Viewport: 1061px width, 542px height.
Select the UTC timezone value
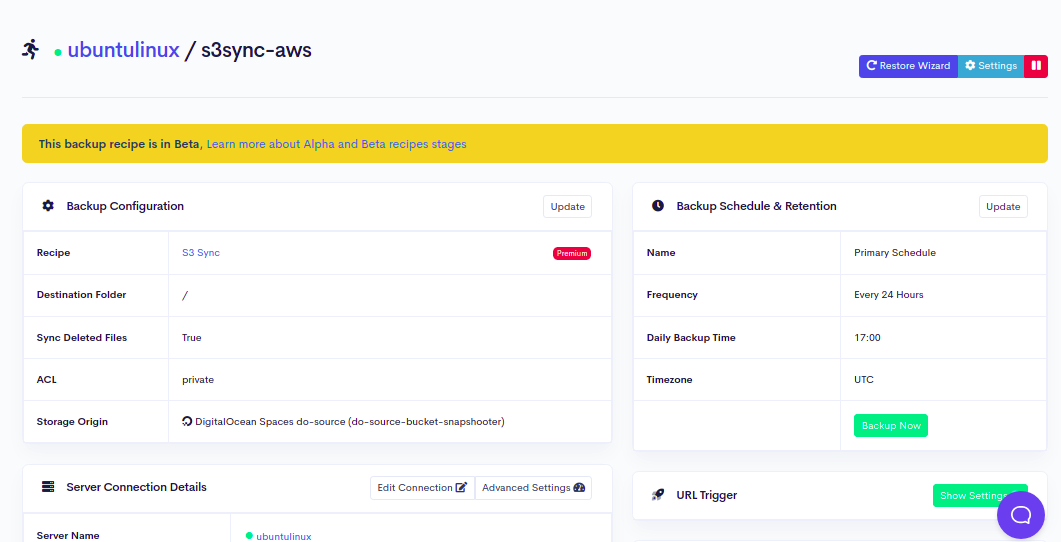[863, 380]
